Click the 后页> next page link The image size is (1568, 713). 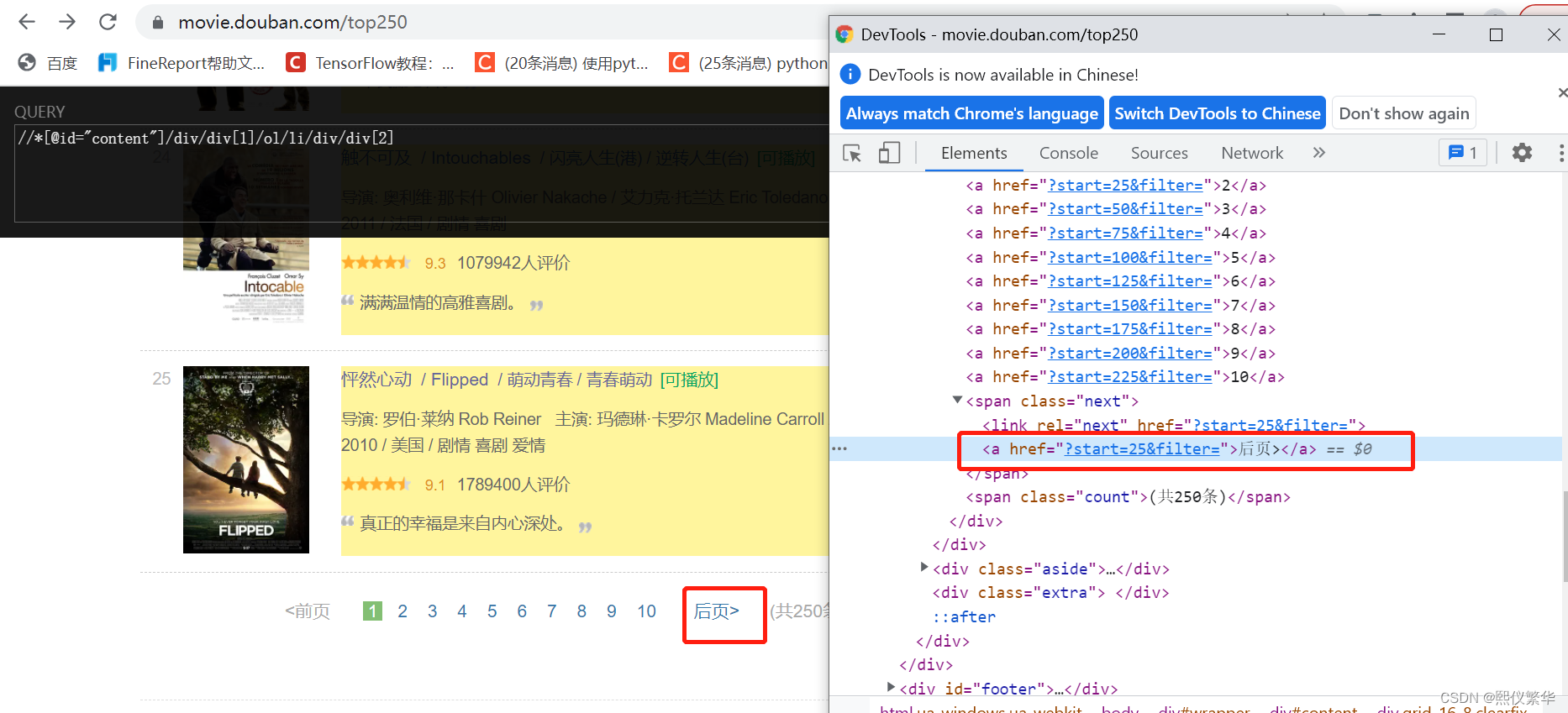tap(717, 611)
